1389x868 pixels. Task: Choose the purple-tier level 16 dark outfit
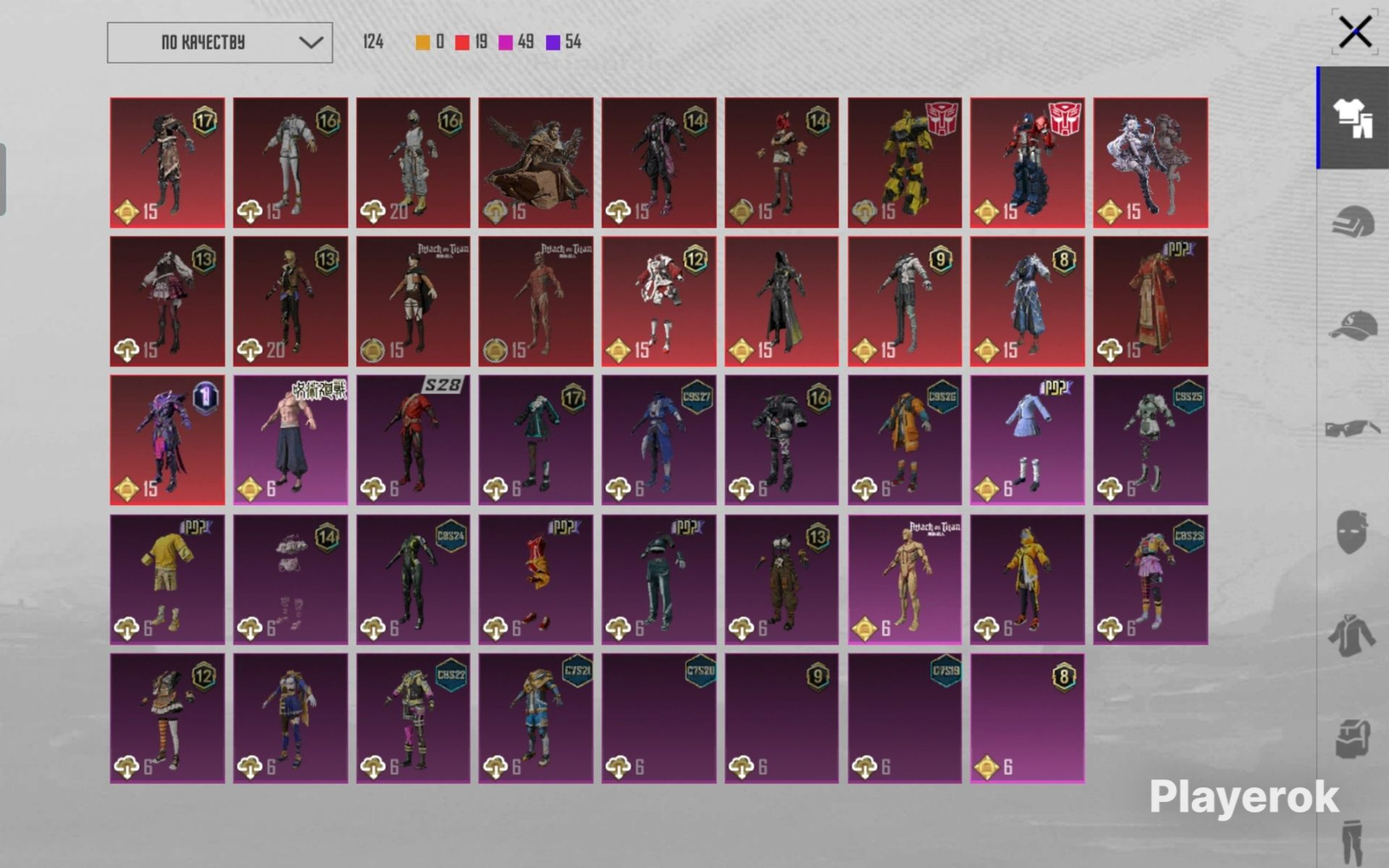(x=781, y=440)
